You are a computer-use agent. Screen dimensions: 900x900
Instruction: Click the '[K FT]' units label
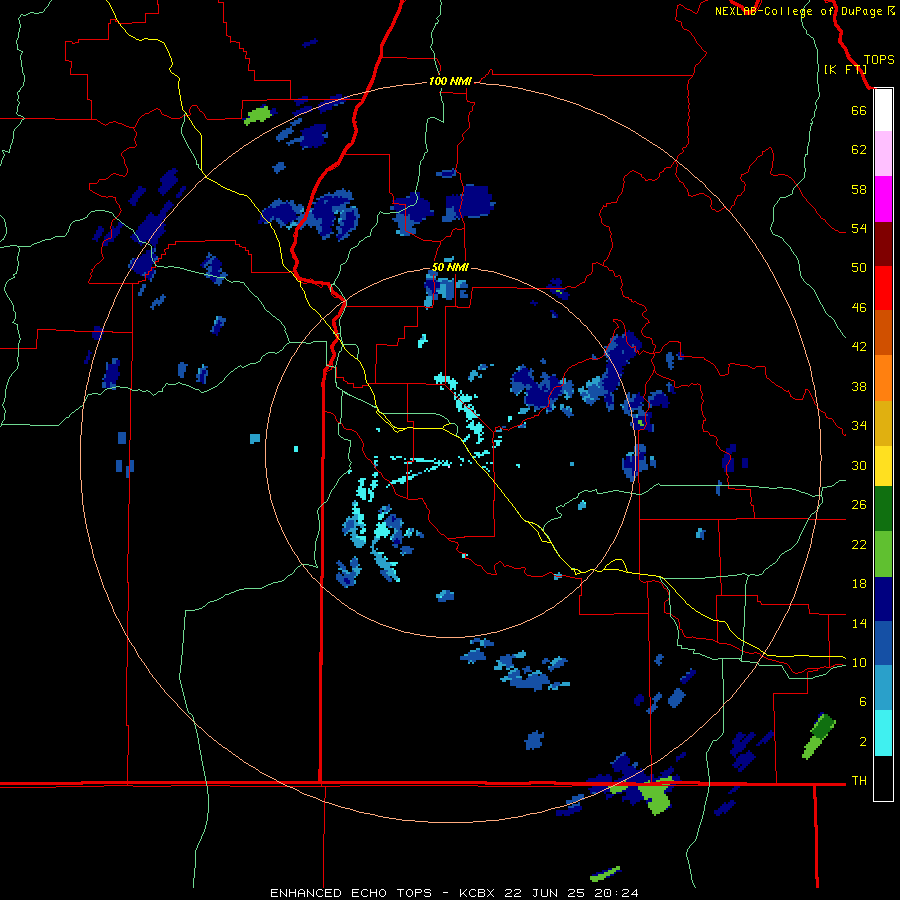pyautogui.click(x=845, y=69)
